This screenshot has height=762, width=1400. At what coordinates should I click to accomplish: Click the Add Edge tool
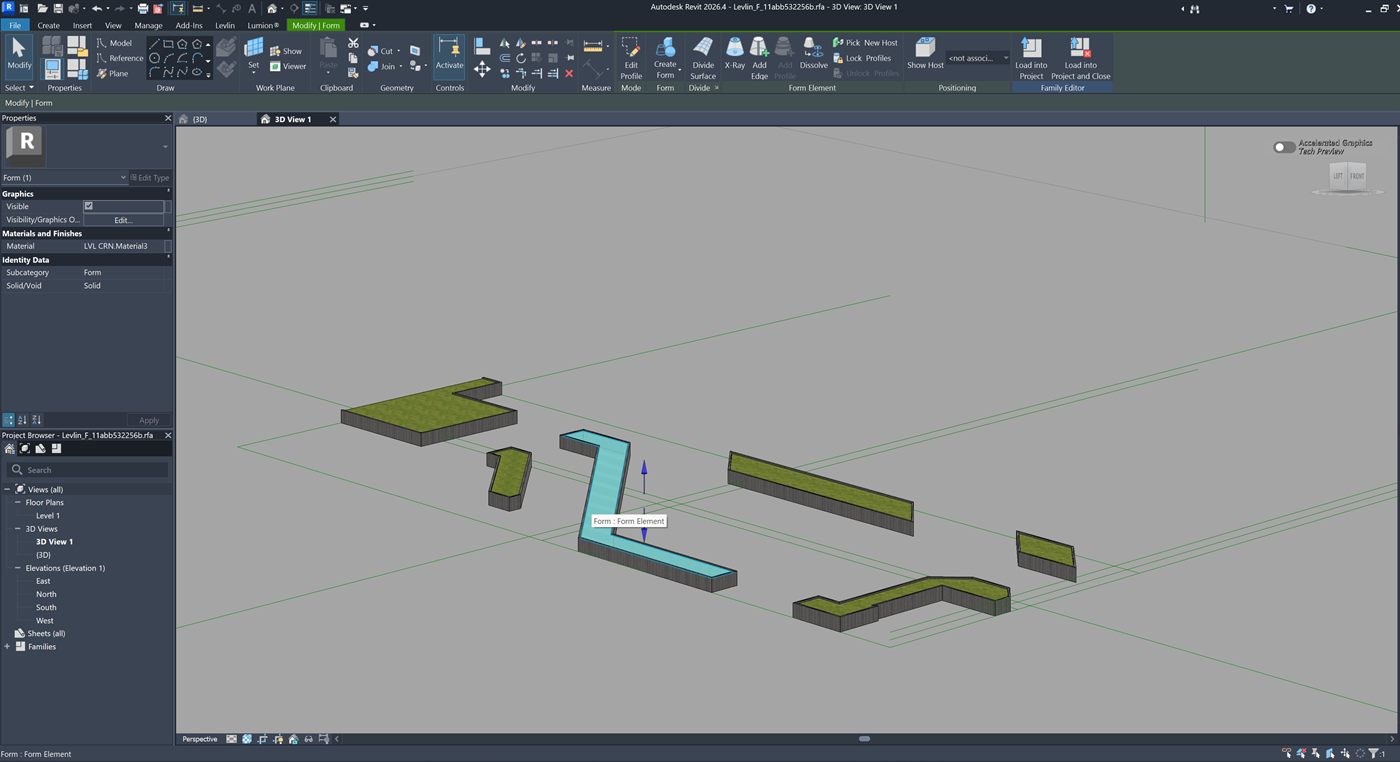759,58
